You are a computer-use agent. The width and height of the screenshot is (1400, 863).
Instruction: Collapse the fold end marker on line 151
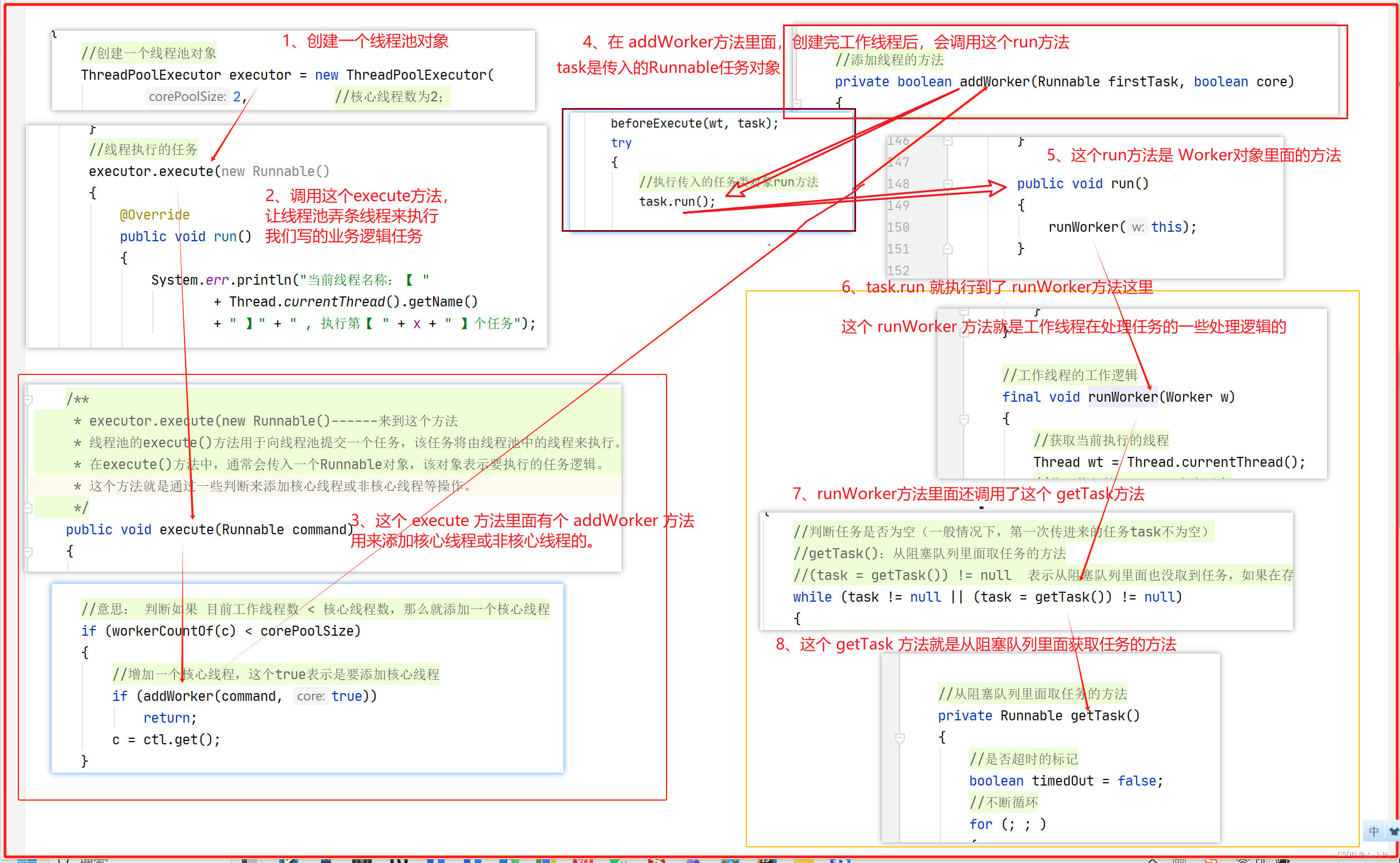948,249
